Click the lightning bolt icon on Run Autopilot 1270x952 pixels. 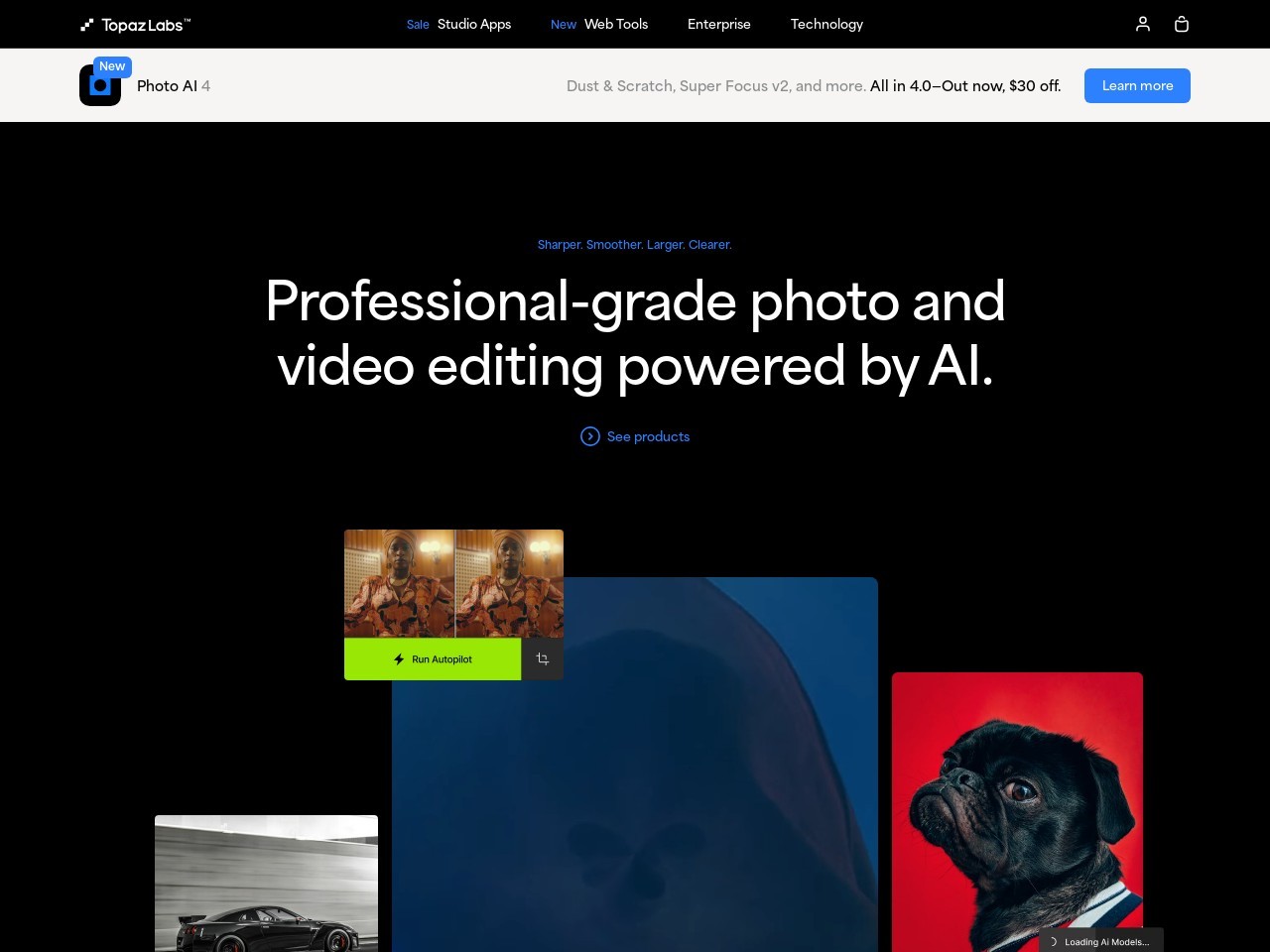[x=399, y=658]
